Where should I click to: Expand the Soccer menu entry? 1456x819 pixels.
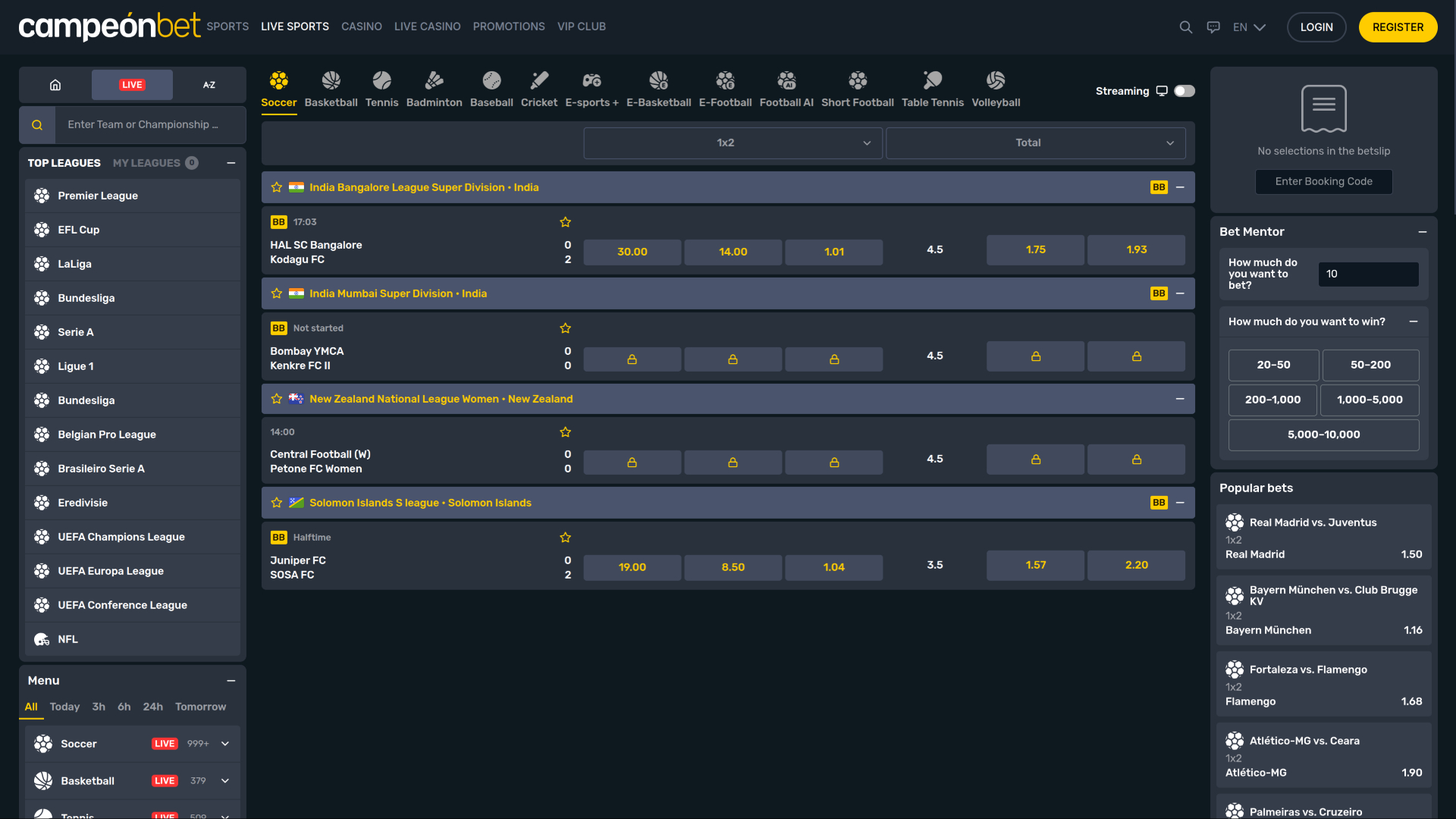click(224, 744)
